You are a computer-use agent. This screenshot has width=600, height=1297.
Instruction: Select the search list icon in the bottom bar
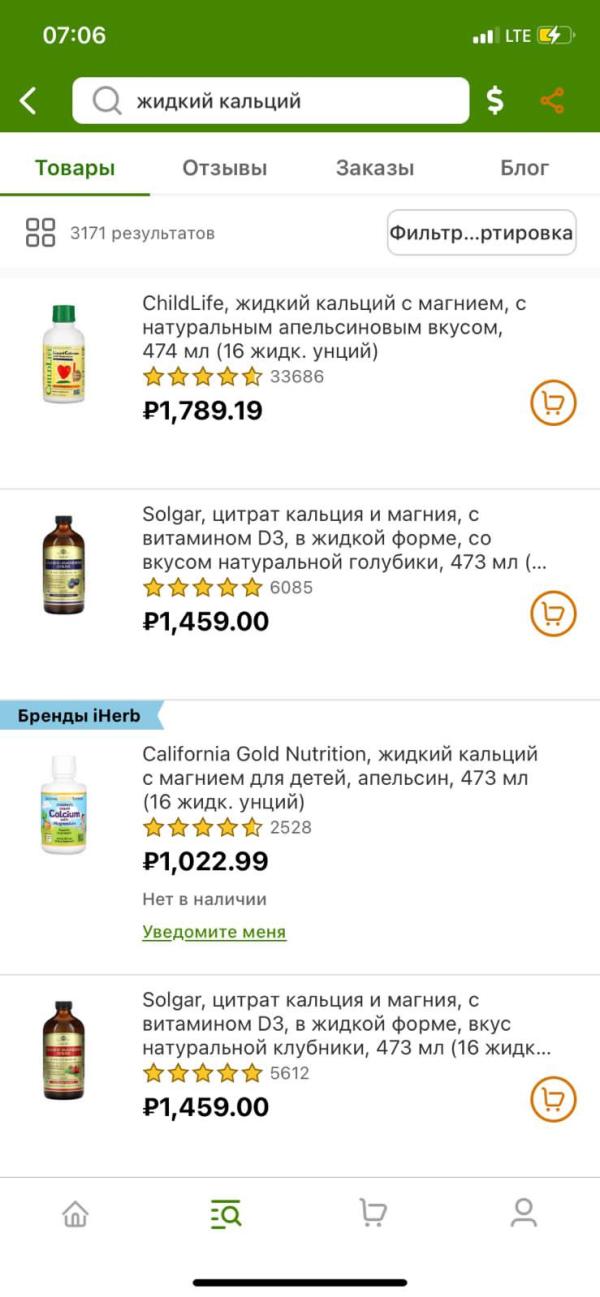click(x=225, y=1214)
